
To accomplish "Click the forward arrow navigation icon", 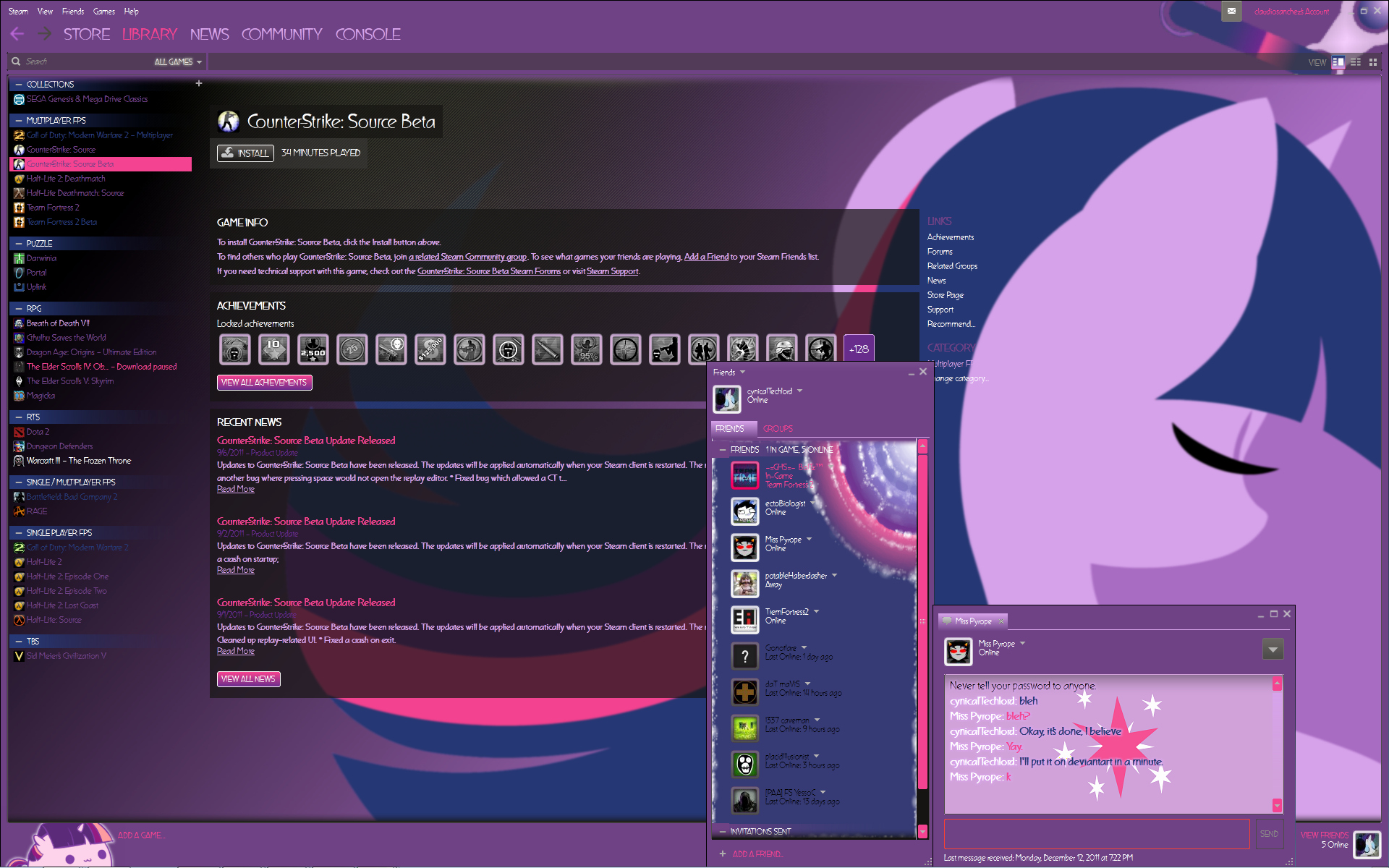I will [44, 34].
